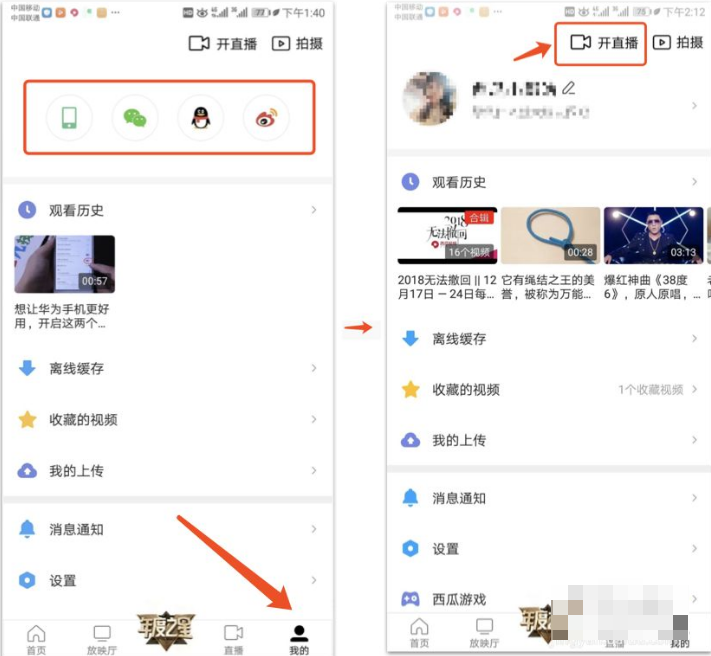Click the pencil edit icon beside the username

point(569,88)
